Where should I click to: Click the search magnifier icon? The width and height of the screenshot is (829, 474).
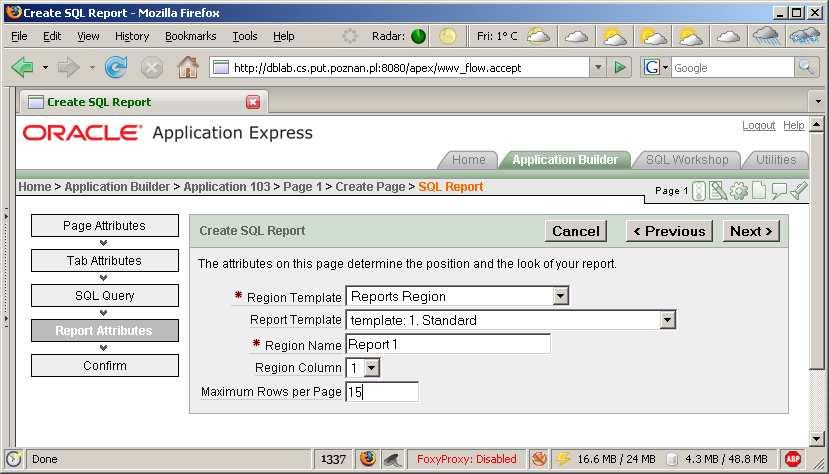click(806, 67)
